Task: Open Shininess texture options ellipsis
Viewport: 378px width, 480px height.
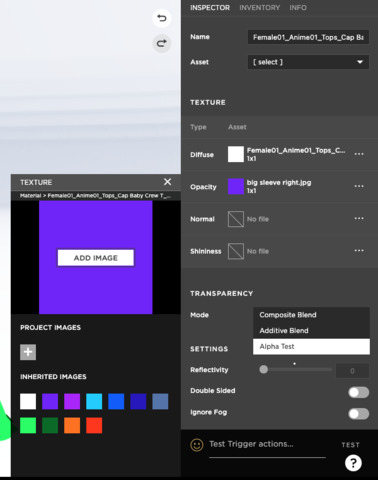Action: [x=359, y=250]
